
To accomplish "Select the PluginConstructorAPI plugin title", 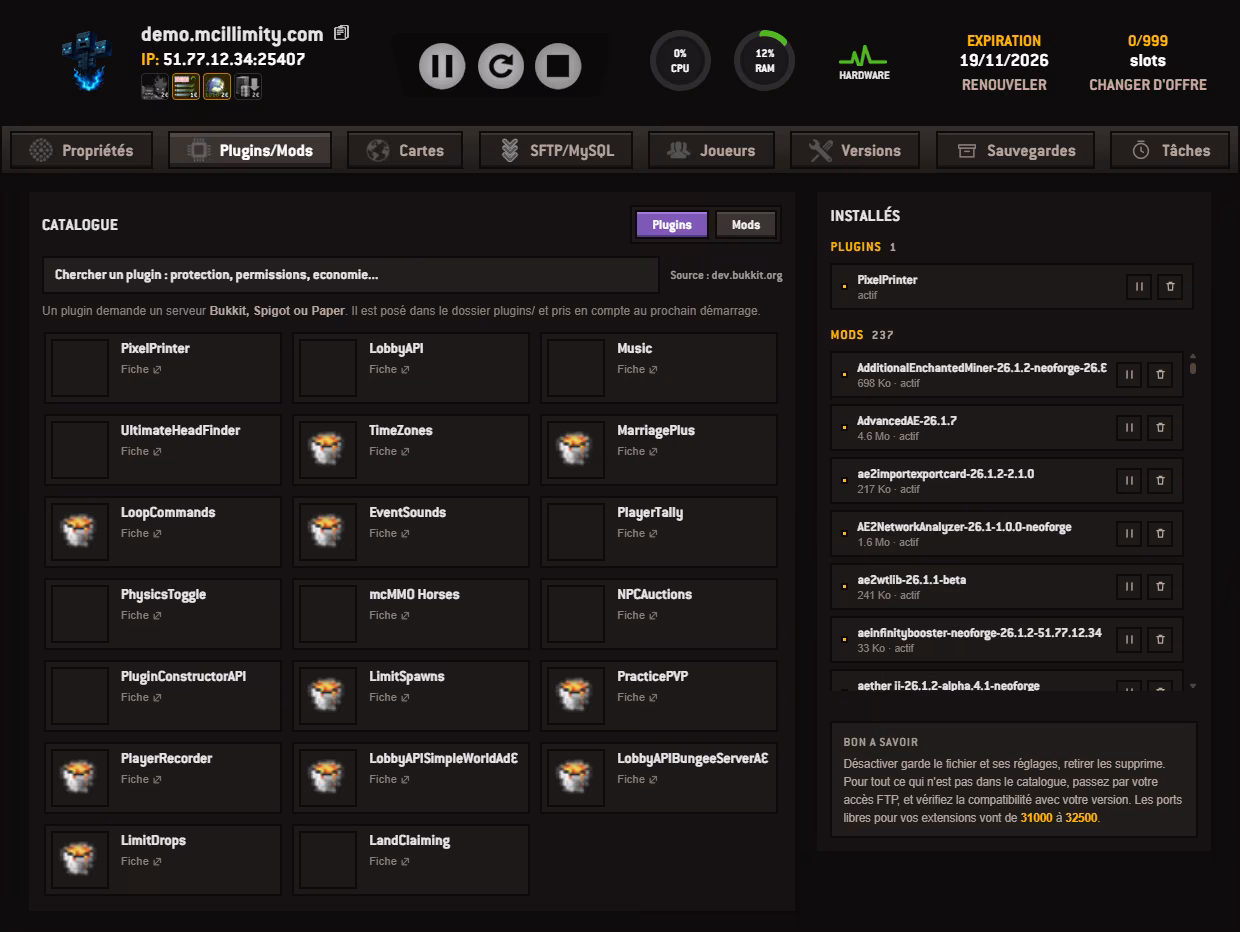I will [183, 677].
